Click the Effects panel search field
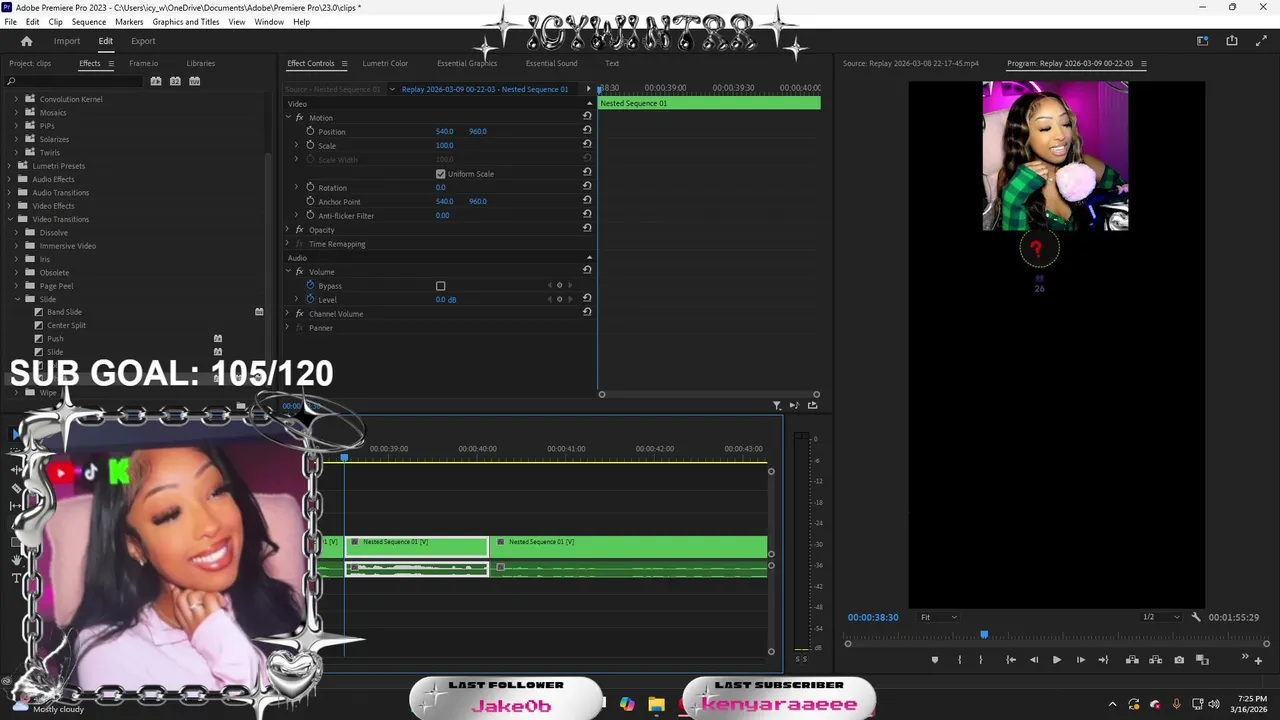The image size is (1280, 720). coord(75,81)
